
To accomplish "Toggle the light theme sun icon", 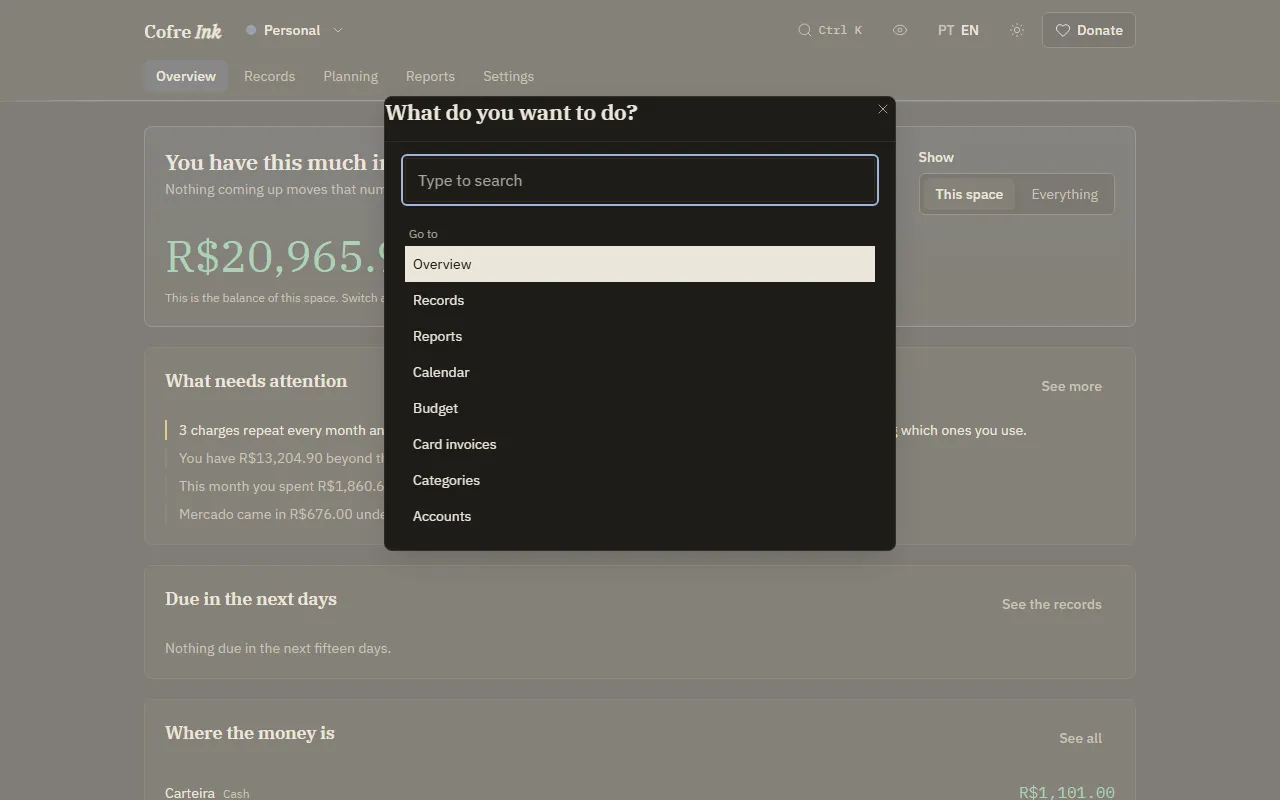I will (1017, 30).
